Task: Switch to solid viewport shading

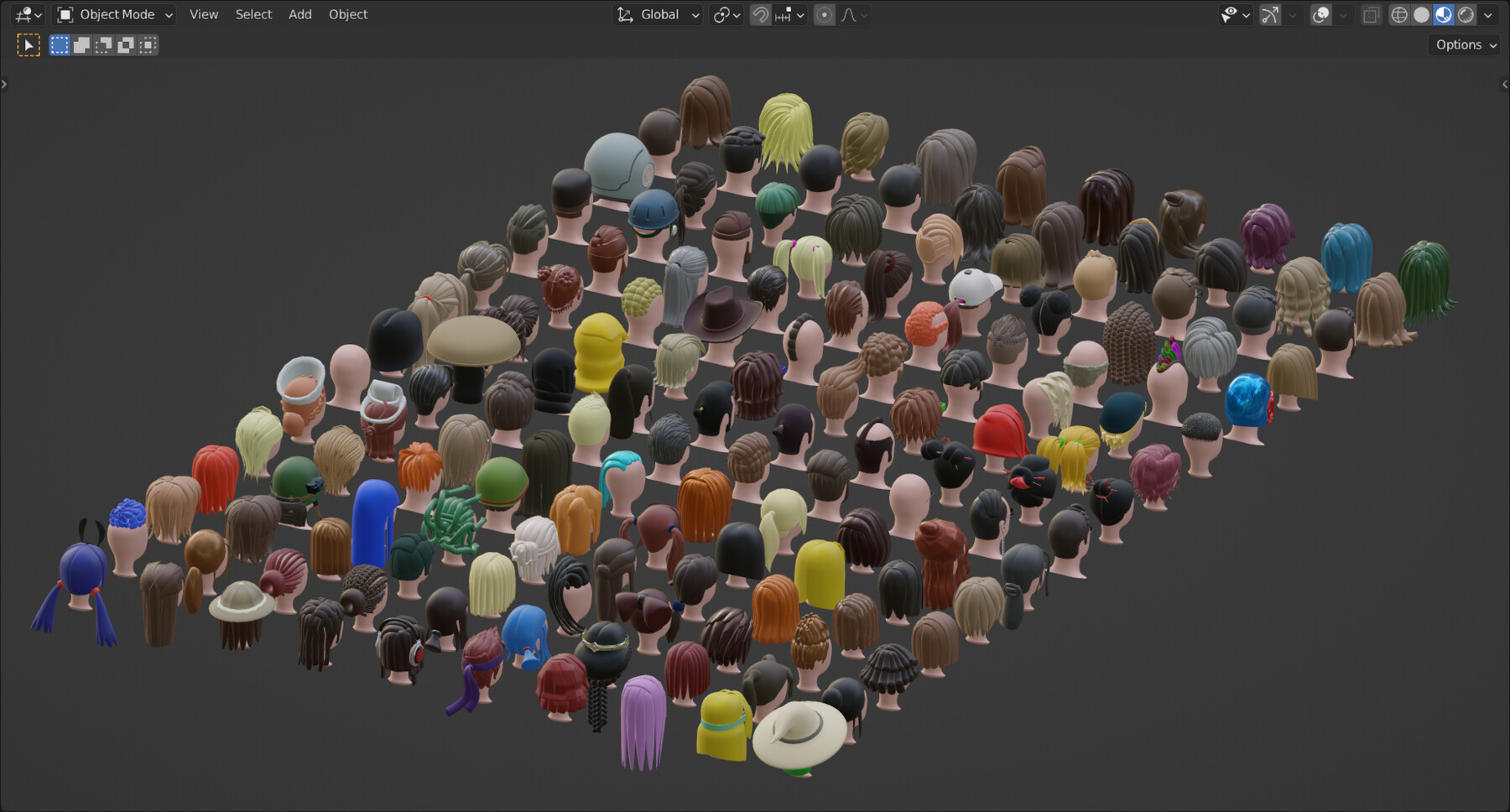Action: [1421, 14]
